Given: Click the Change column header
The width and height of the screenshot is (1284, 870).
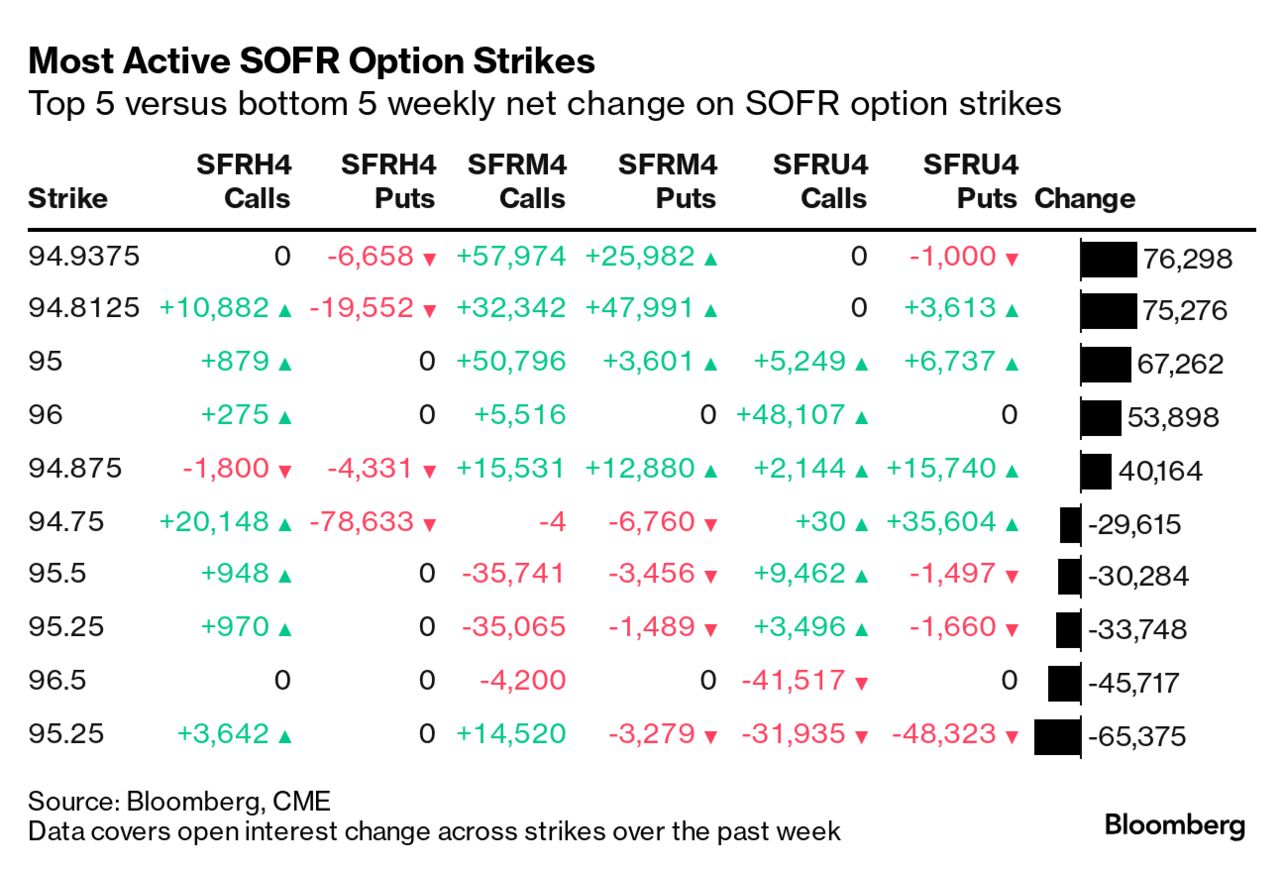Looking at the screenshot, I should point(1085,198).
